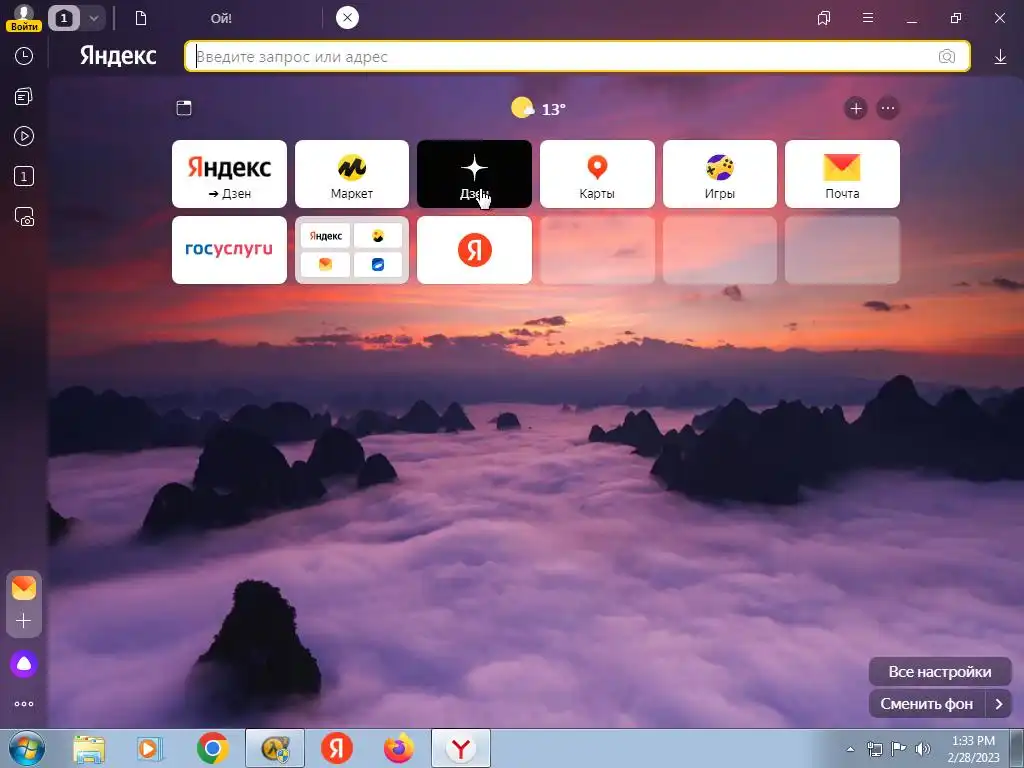Open the Action Center flag icon
Image resolution: width=1024 pixels, height=768 pixels.
899,749
